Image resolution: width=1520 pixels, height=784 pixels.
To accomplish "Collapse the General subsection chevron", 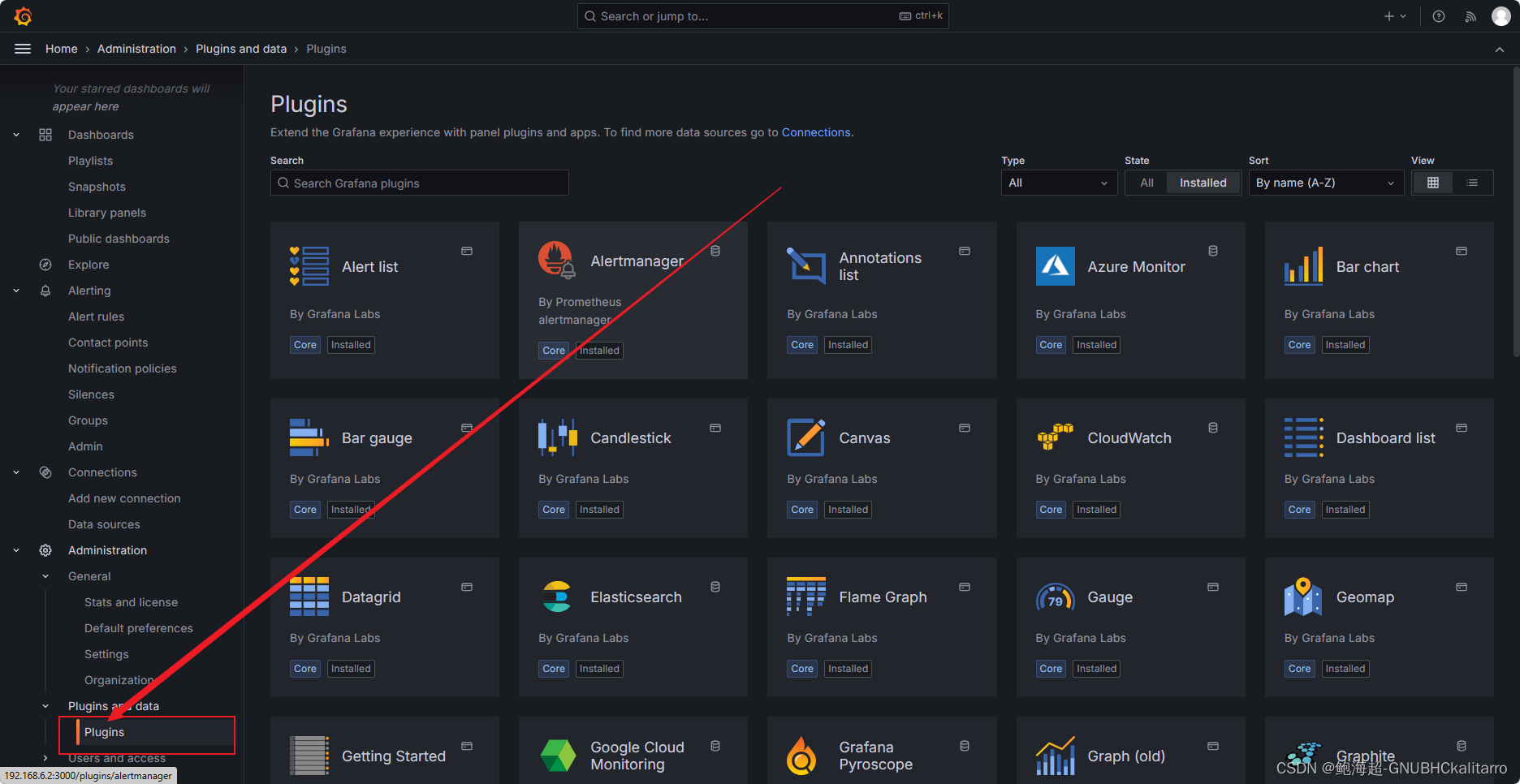I will [45, 576].
